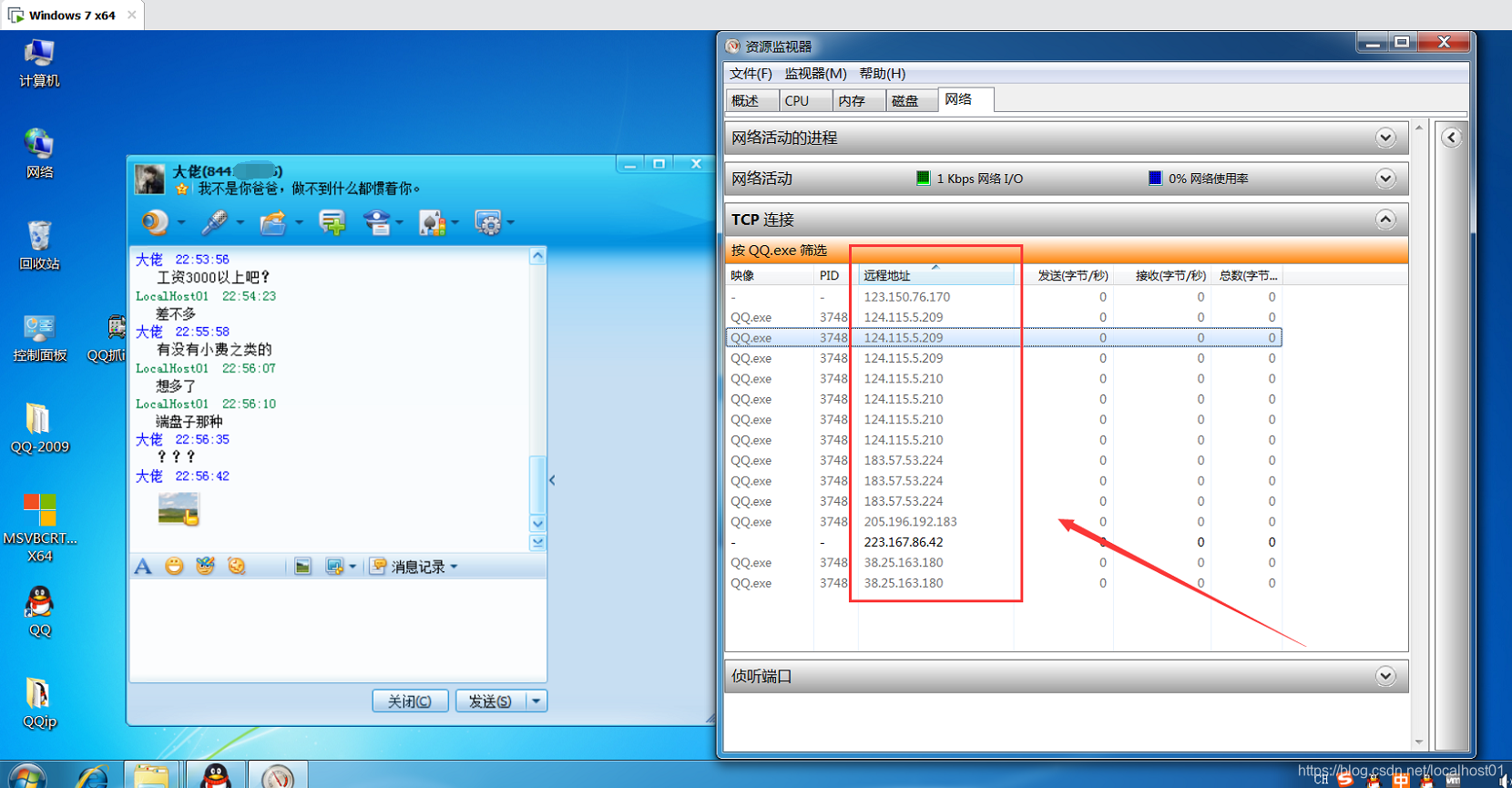This screenshot has width=1512, height=788.
Task: Click the send picture icon
Action: [302, 567]
